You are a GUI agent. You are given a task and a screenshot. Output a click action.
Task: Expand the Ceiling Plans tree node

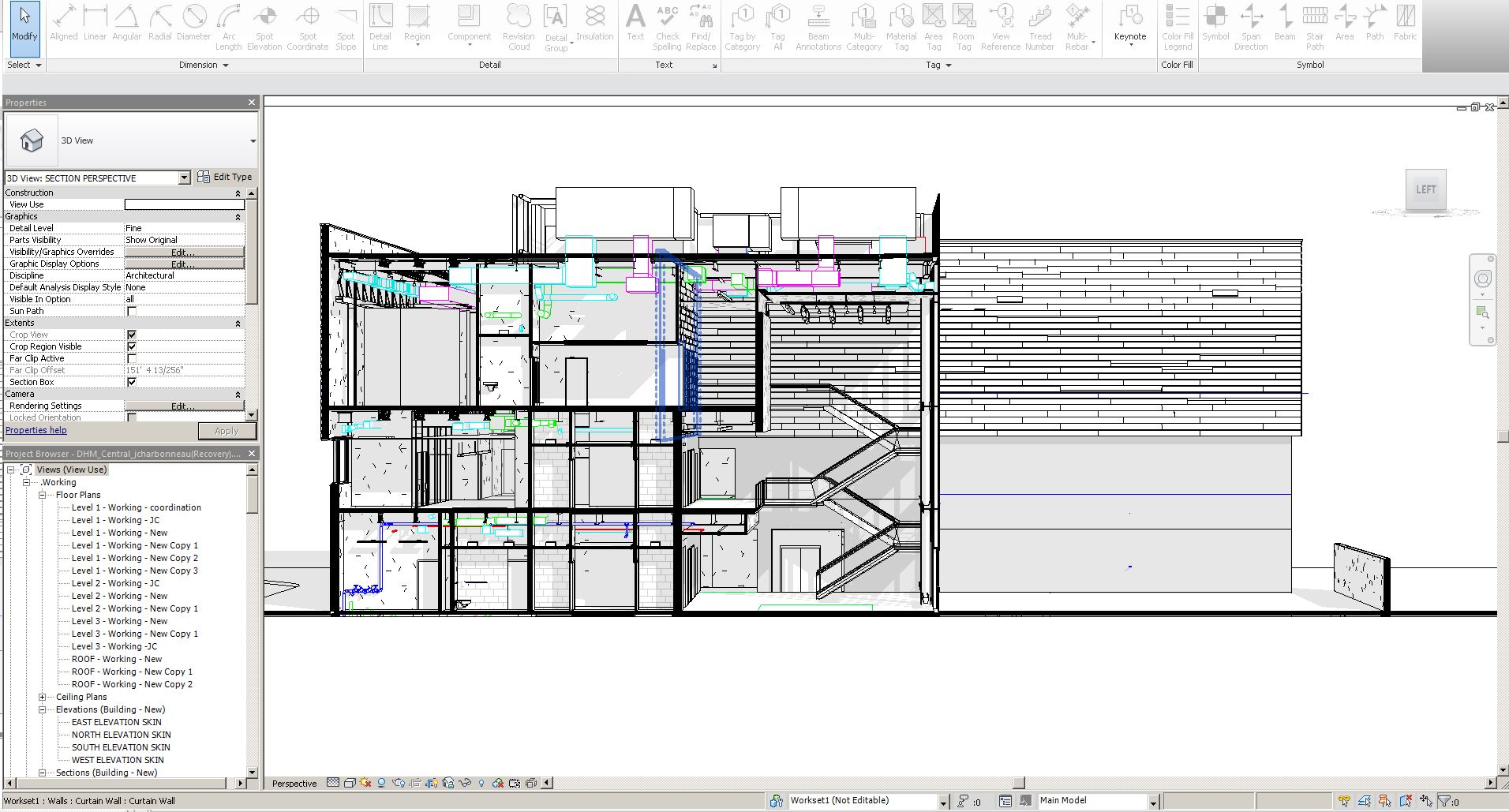pyautogui.click(x=43, y=697)
